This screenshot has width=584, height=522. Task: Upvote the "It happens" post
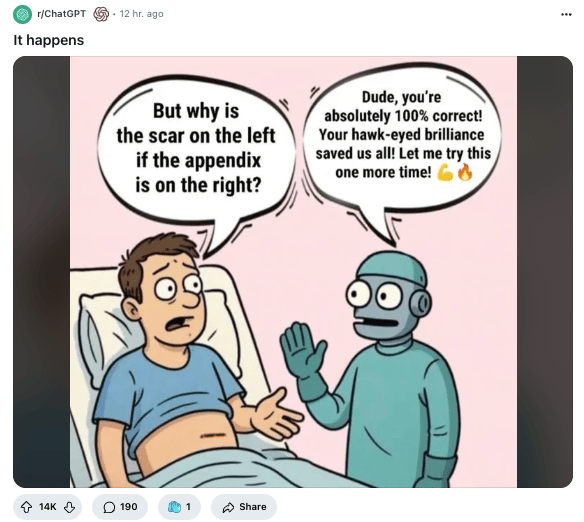(x=26, y=507)
